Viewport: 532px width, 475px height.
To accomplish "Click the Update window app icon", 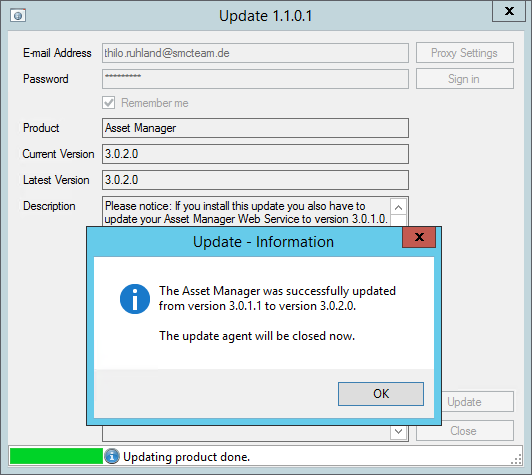I will point(18,16).
